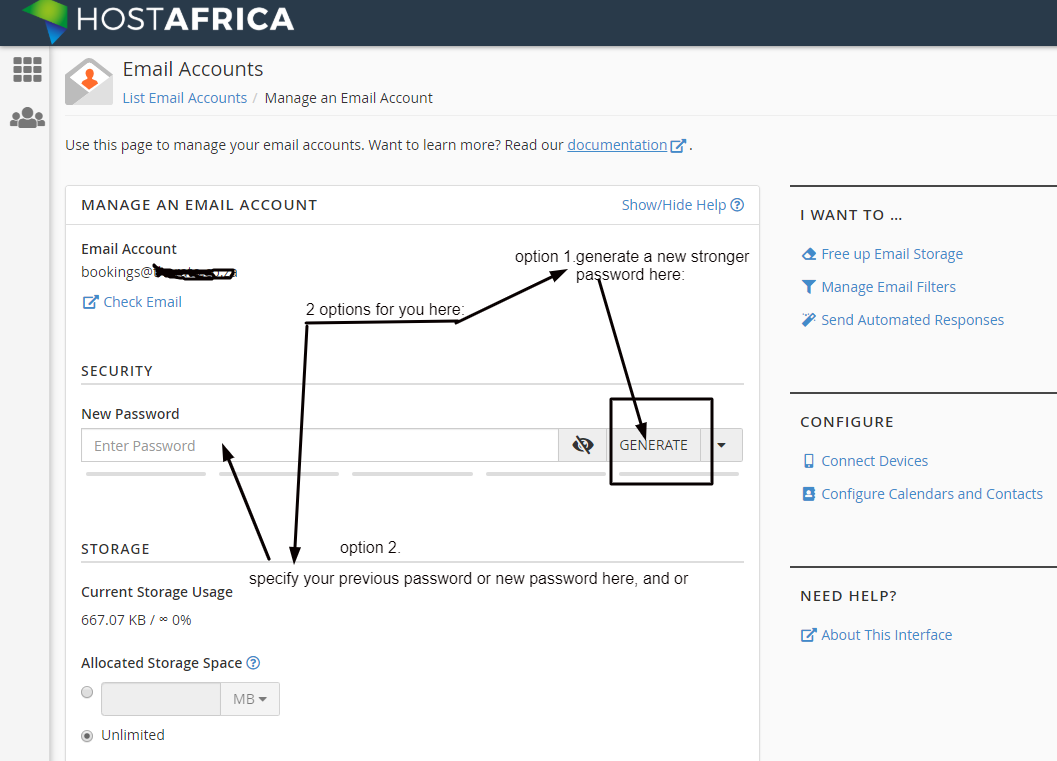Open Manage Email Filters
The width and height of the screenshot is (1057, 761).
pyautogui.click(x=888, y=287)
